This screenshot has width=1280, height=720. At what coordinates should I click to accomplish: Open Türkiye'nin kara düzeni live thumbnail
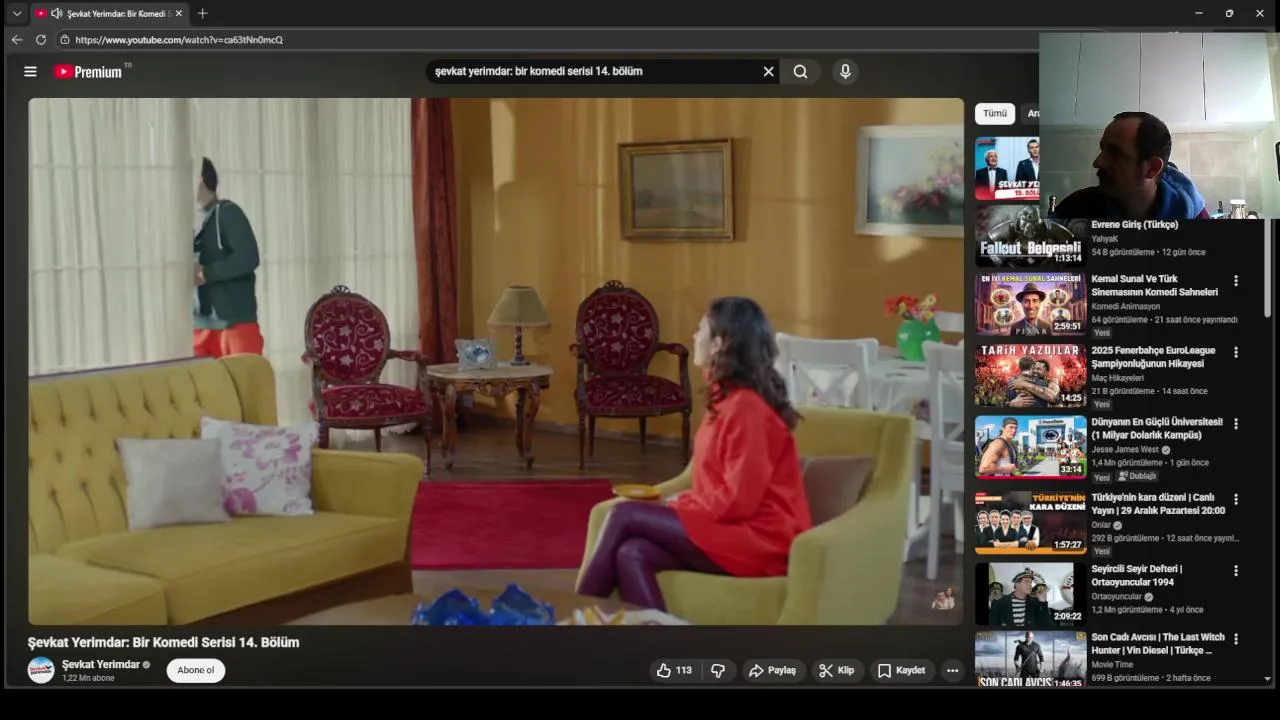click(1030, 522)
